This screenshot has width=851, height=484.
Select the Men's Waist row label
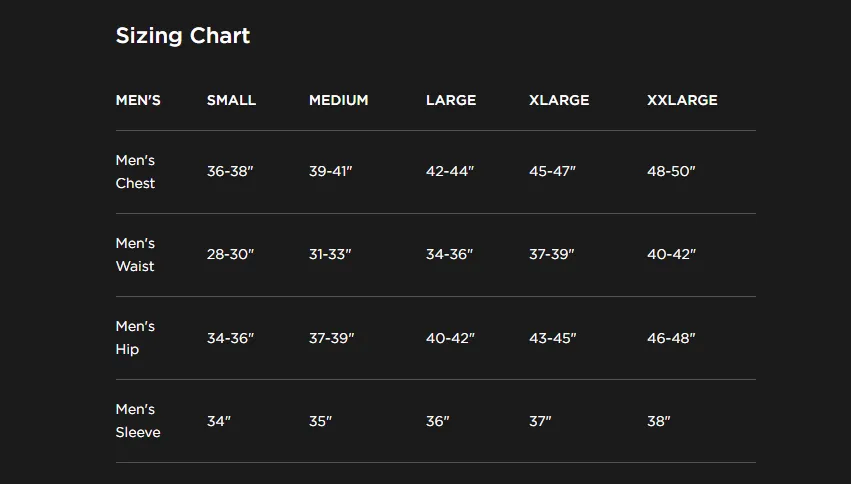[x=135, y=254]
